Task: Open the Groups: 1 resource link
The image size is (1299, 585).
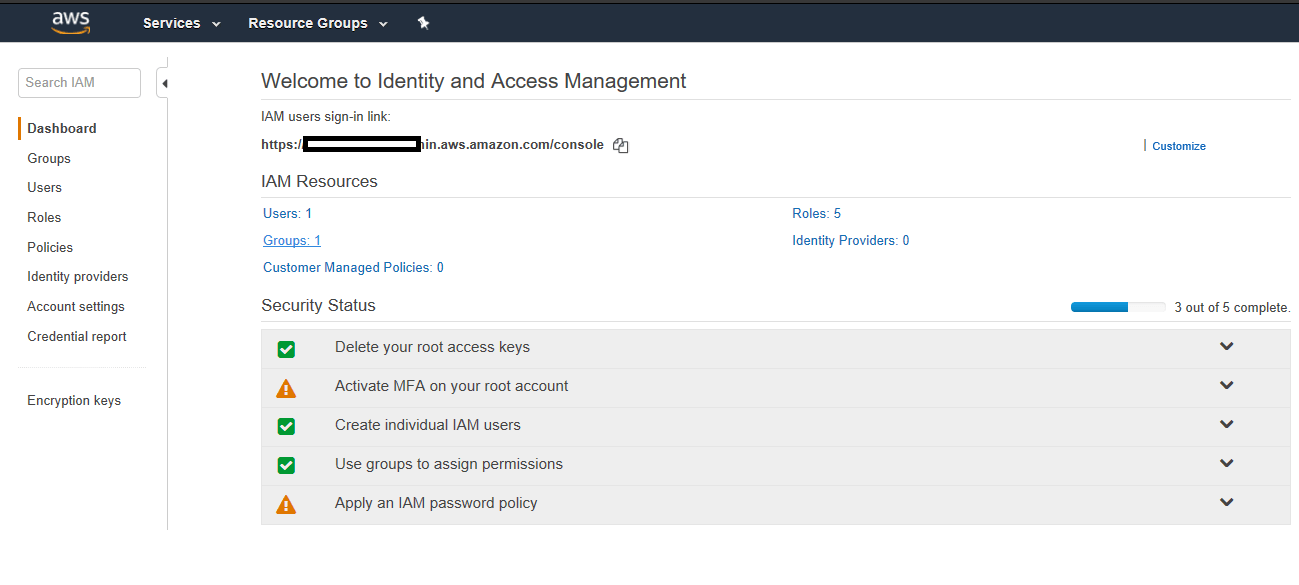Action: click(292, 240)
